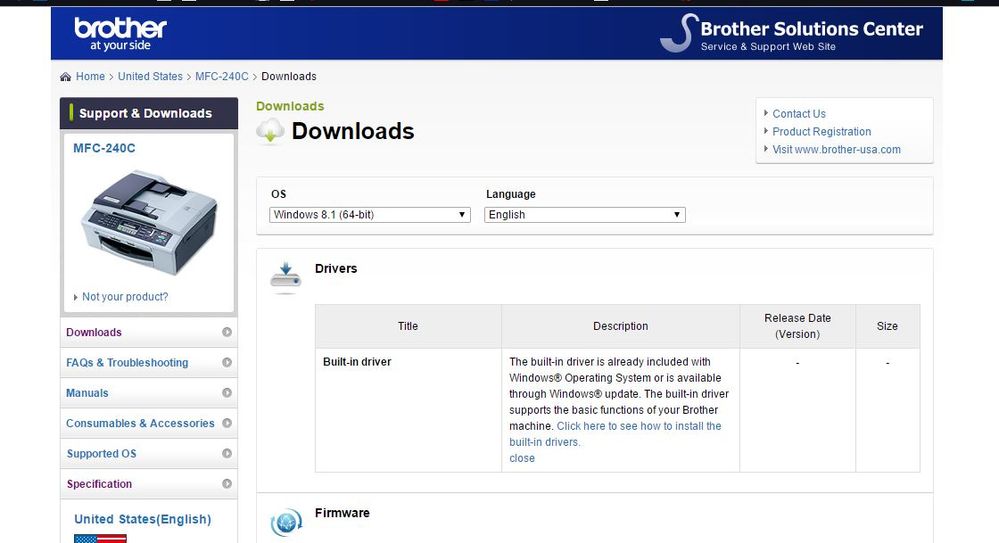
Task: Click the Contact Us link
Action: (799, 114)
